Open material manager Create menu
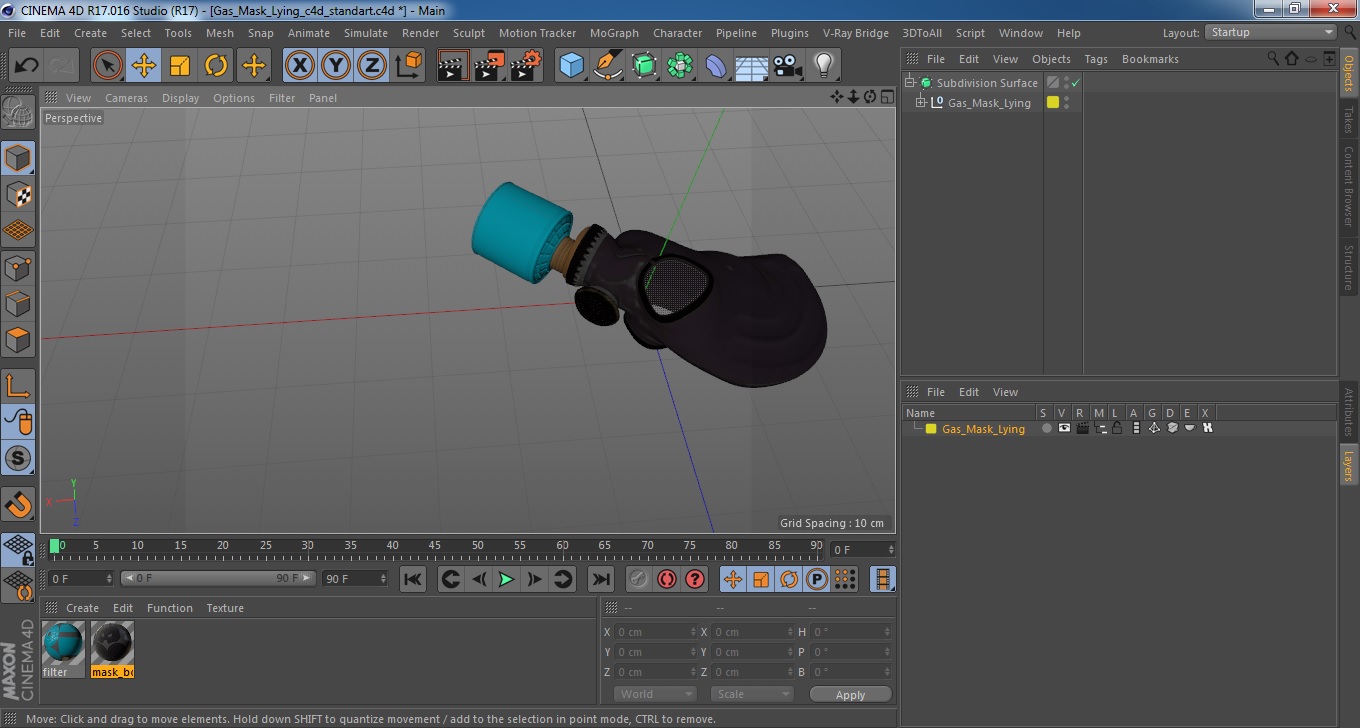1360x728 pixels. coord(82,608)
